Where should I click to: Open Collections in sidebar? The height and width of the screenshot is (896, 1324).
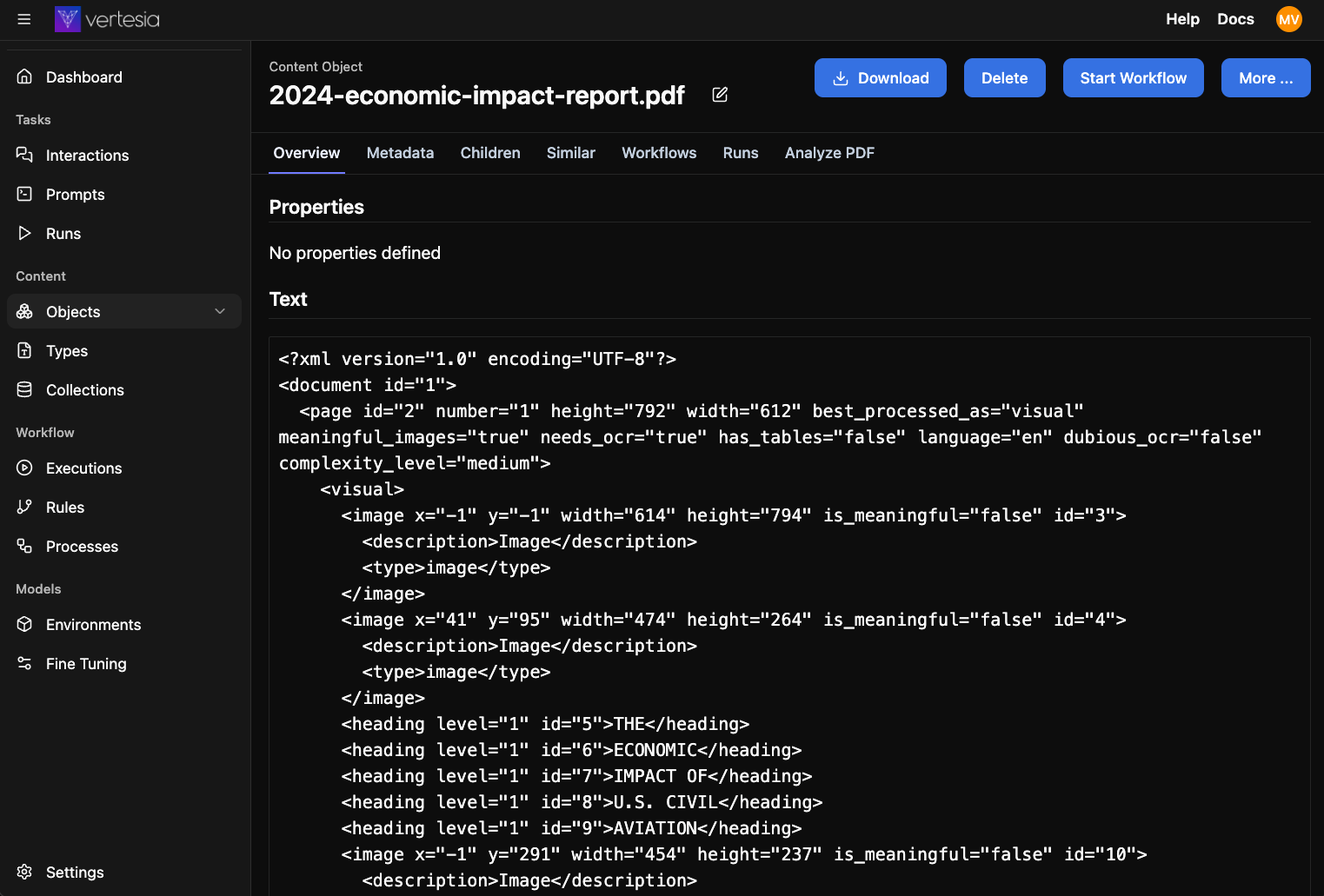click(x=124, y=389)
